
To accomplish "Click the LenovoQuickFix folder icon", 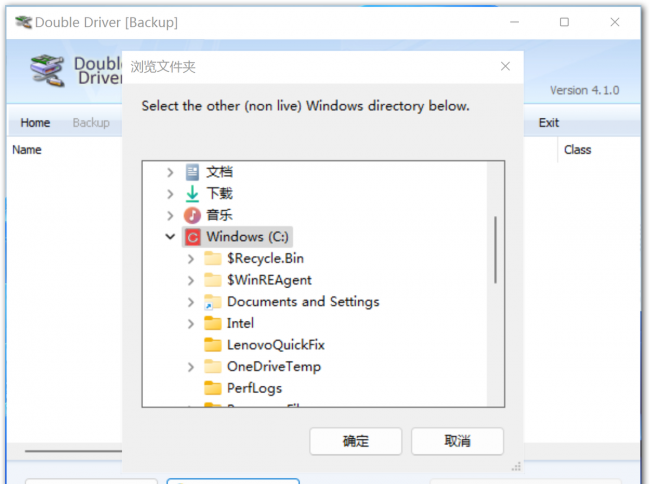I will point(213,345).
